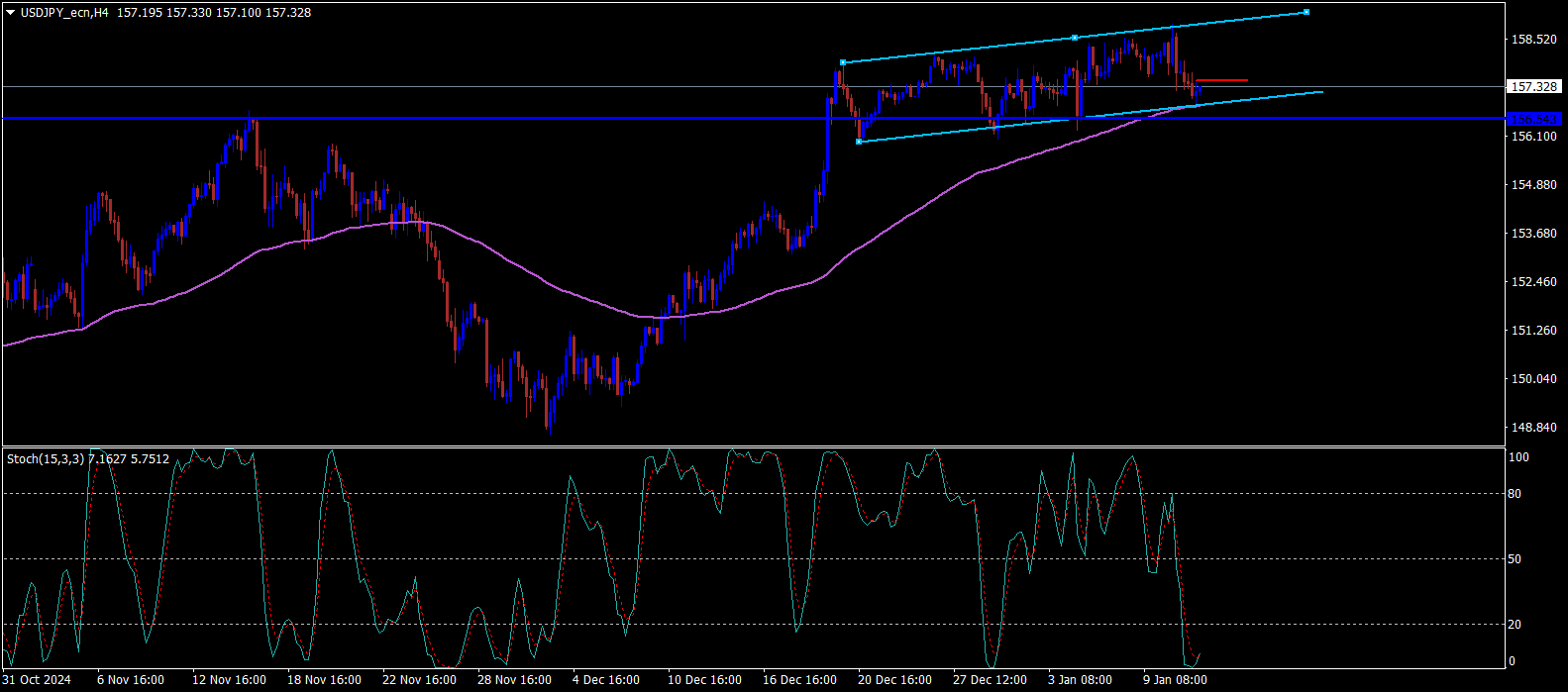
Task: Click the stochastic level label 100
Action: (1518, 457)
